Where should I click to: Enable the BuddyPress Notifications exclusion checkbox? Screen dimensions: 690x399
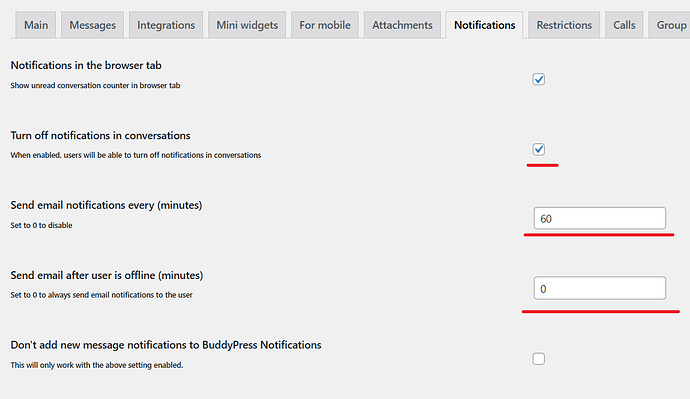(539, 359)
